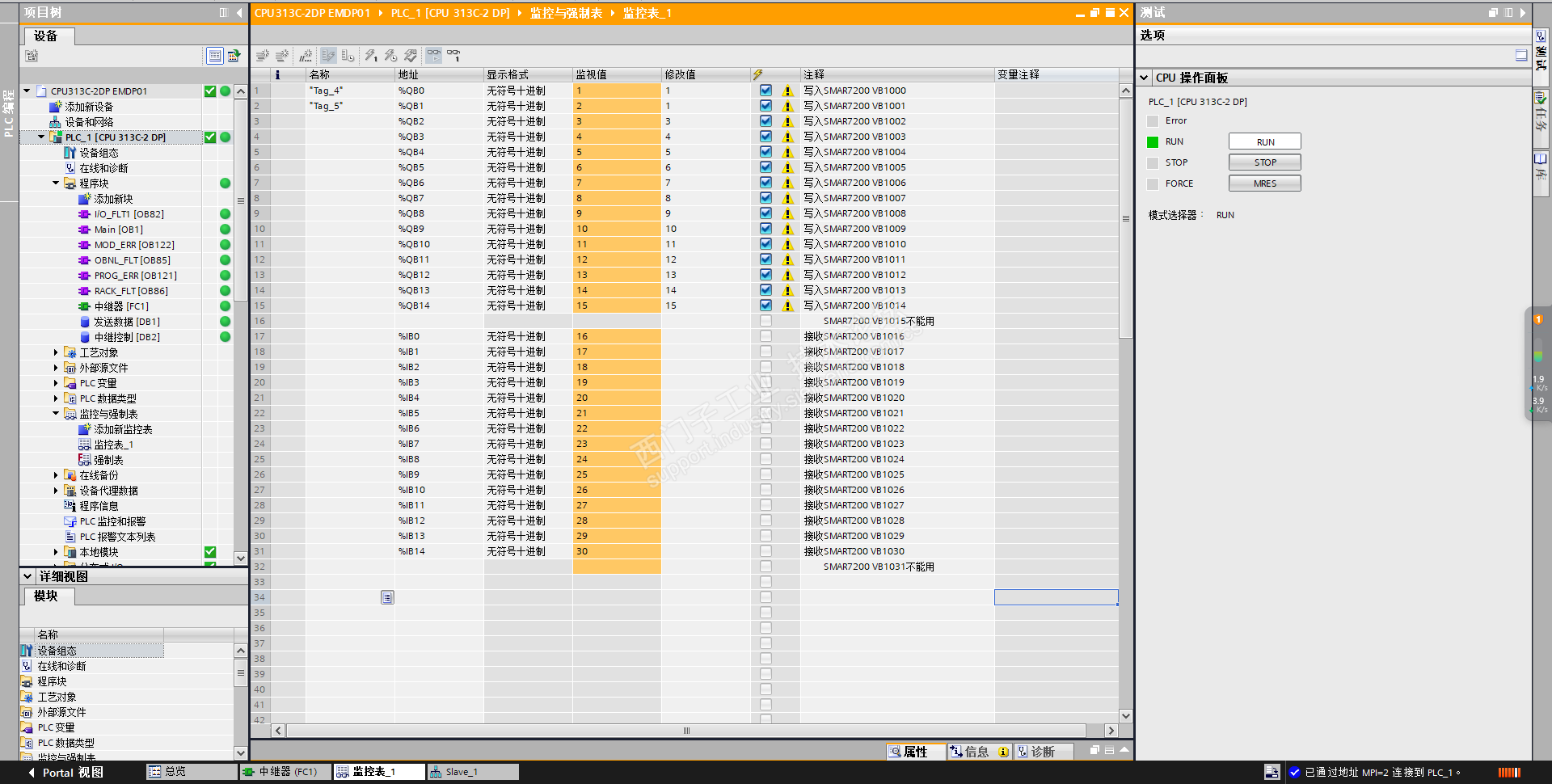Image resolution: width=1552 pixels, height=784 pixels.
Task: Click enable peripheral outputs icon
Action: point(411,56)
